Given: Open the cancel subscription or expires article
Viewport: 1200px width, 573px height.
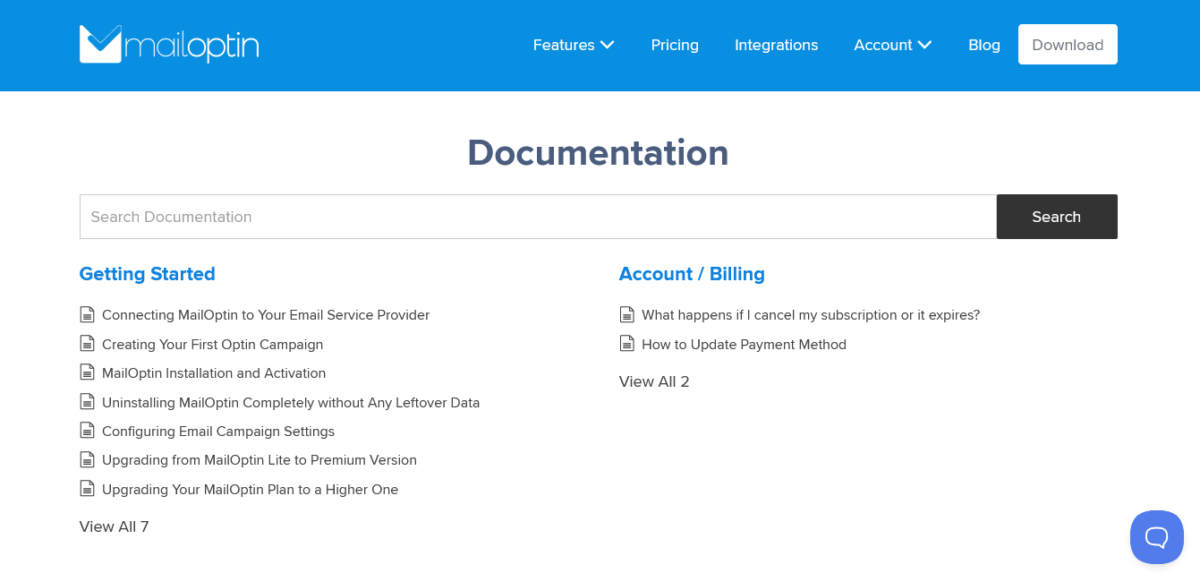Looking at the screenshot, I should pyautogui.click(x=811, y=315).
